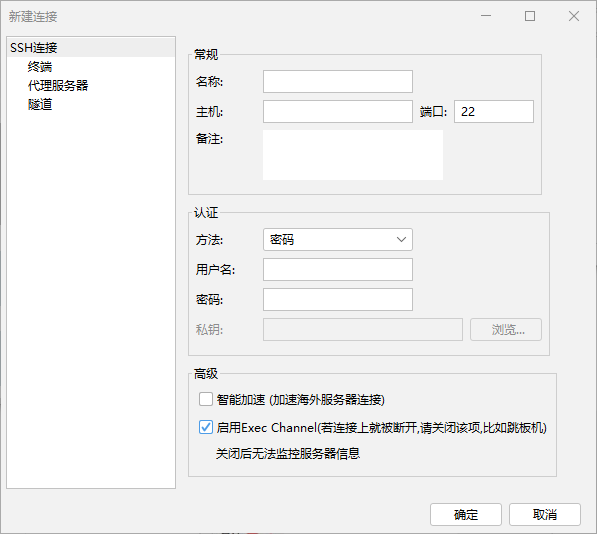Click the 备注 text area
The image size is (597, 534).
coord(353,155)
